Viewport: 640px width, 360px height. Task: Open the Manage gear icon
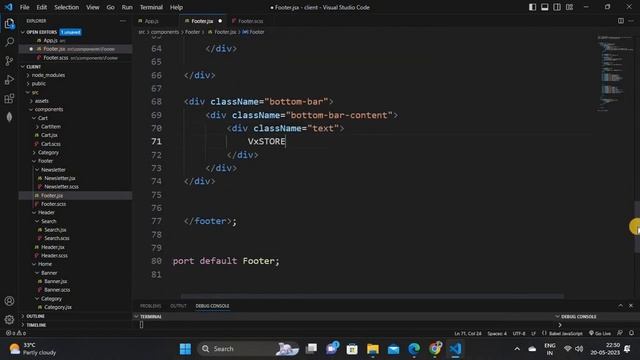pos(9,320)
